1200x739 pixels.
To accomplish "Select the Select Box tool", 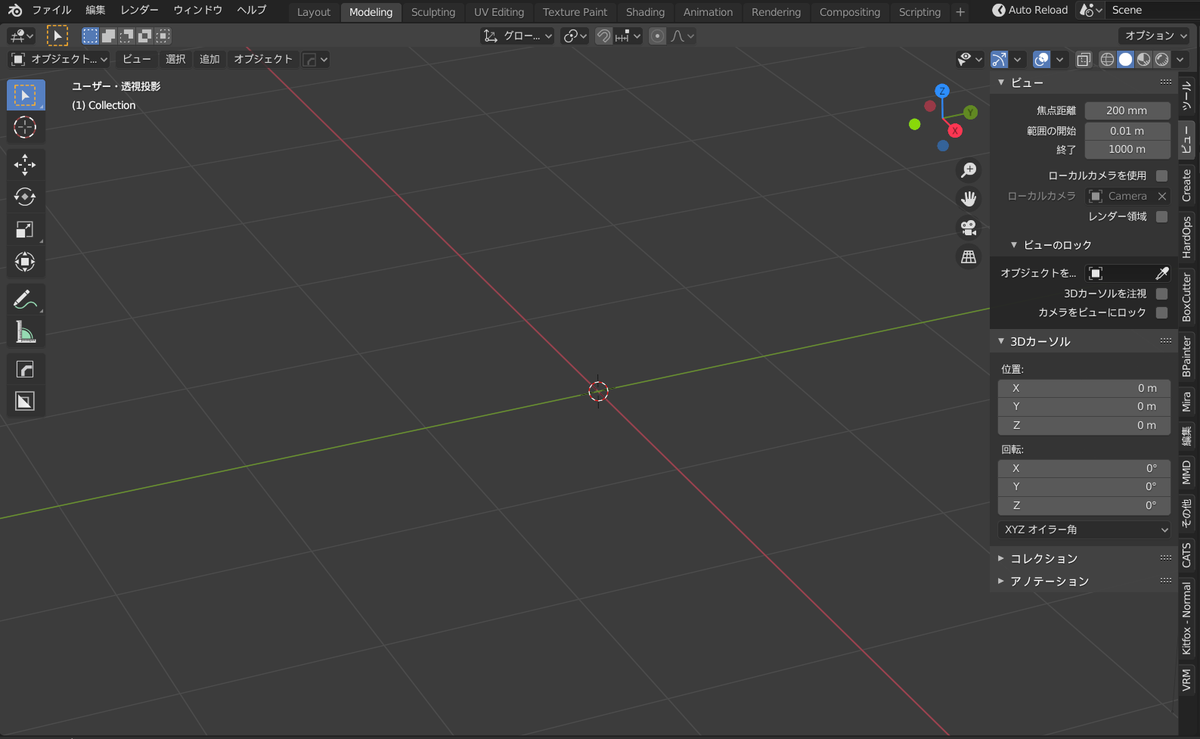I will click(25, 95).
